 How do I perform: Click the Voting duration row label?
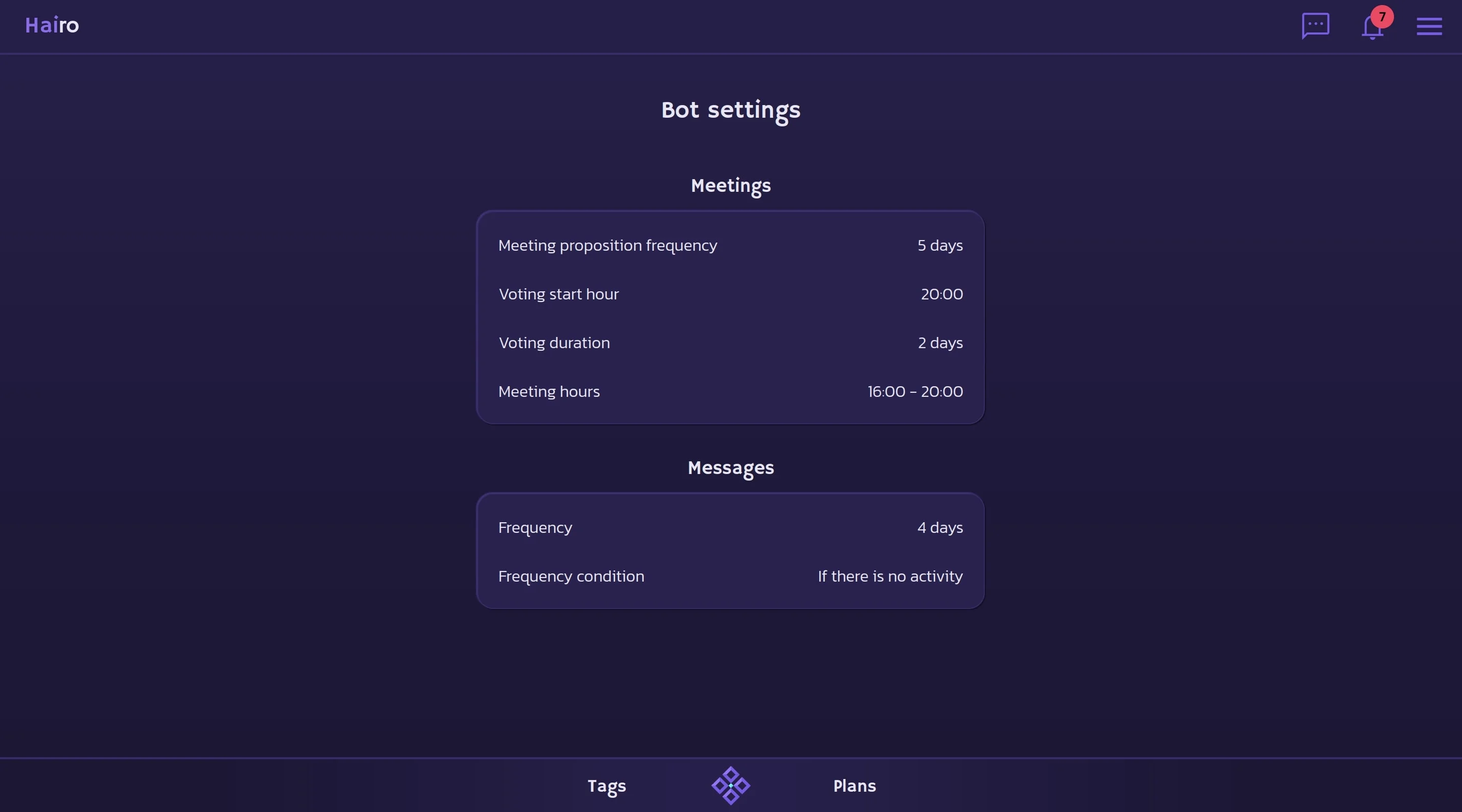point(554,343)
